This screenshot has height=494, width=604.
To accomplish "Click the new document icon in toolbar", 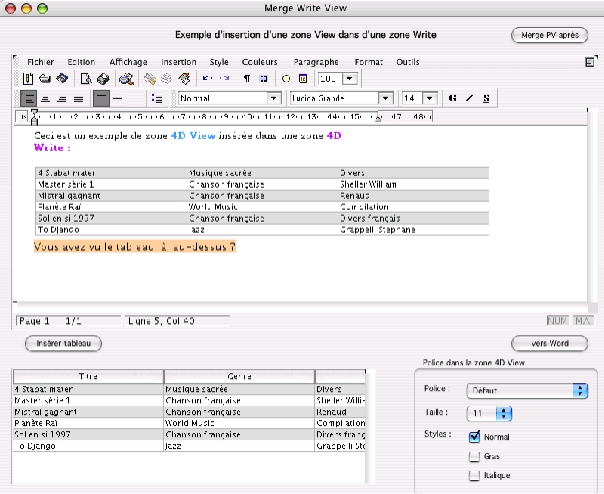I will [29, 78].
